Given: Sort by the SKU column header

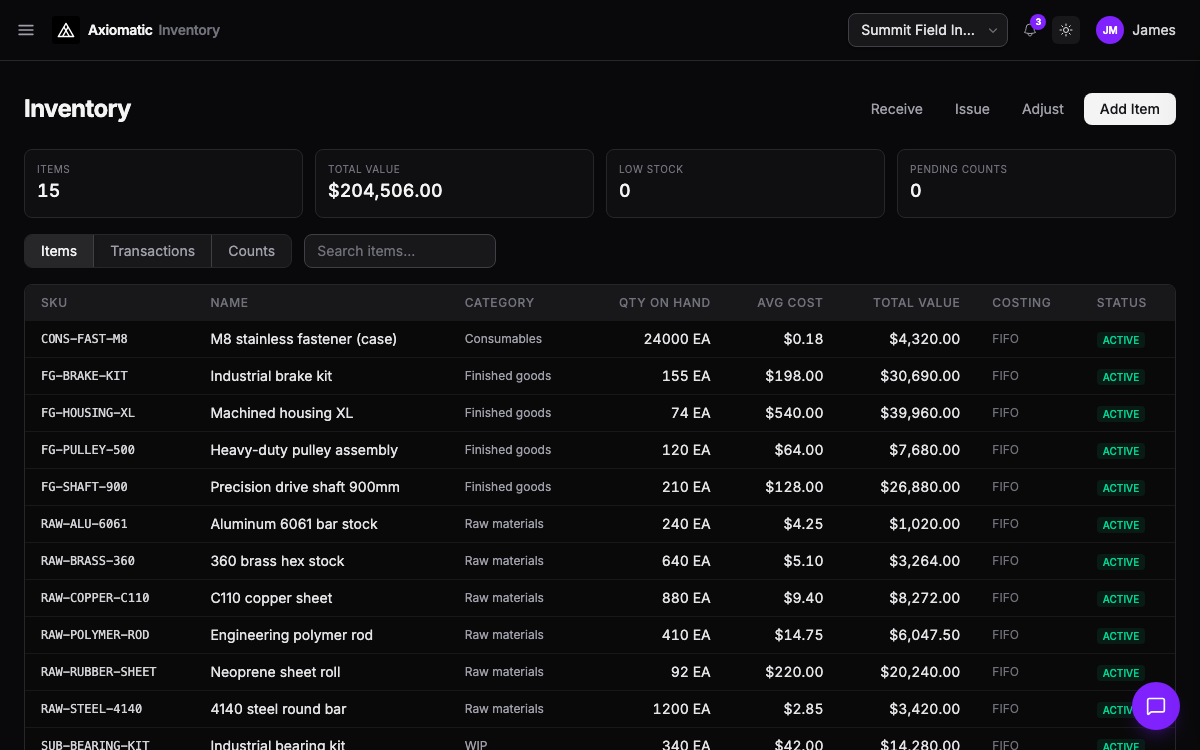Looking at the screenshot, I should tap(54, 302).
